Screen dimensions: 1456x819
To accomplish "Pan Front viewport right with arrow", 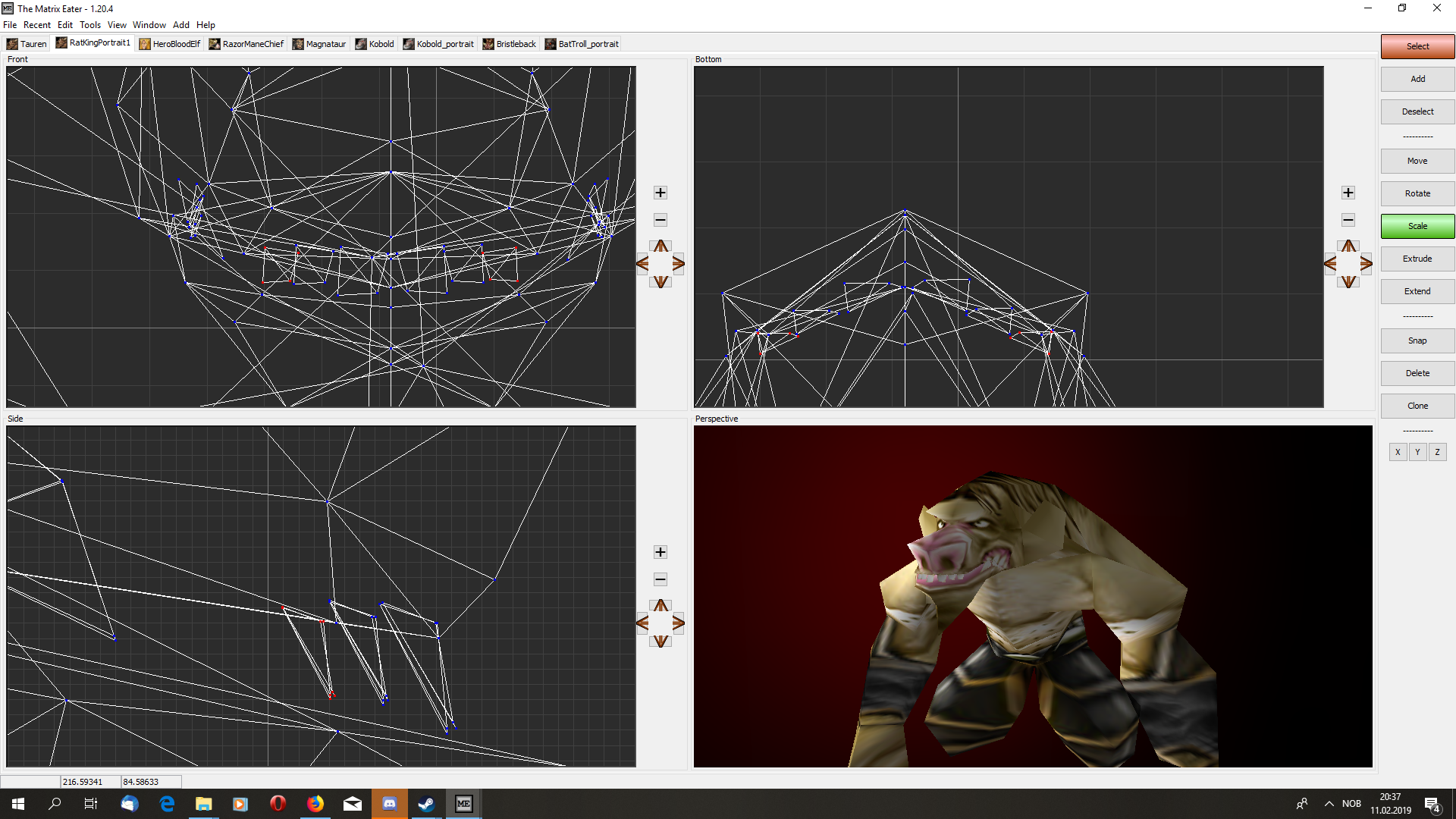I will (x=679, y=264).
